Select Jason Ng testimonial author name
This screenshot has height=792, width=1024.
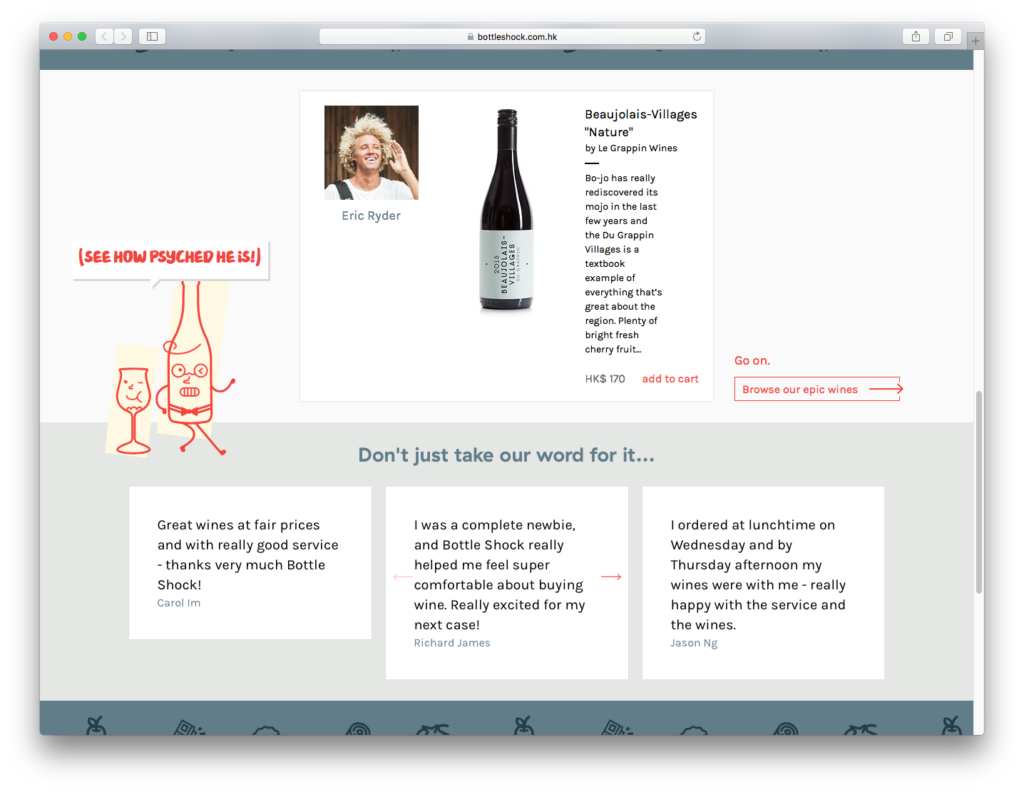[x=694, y=642]
